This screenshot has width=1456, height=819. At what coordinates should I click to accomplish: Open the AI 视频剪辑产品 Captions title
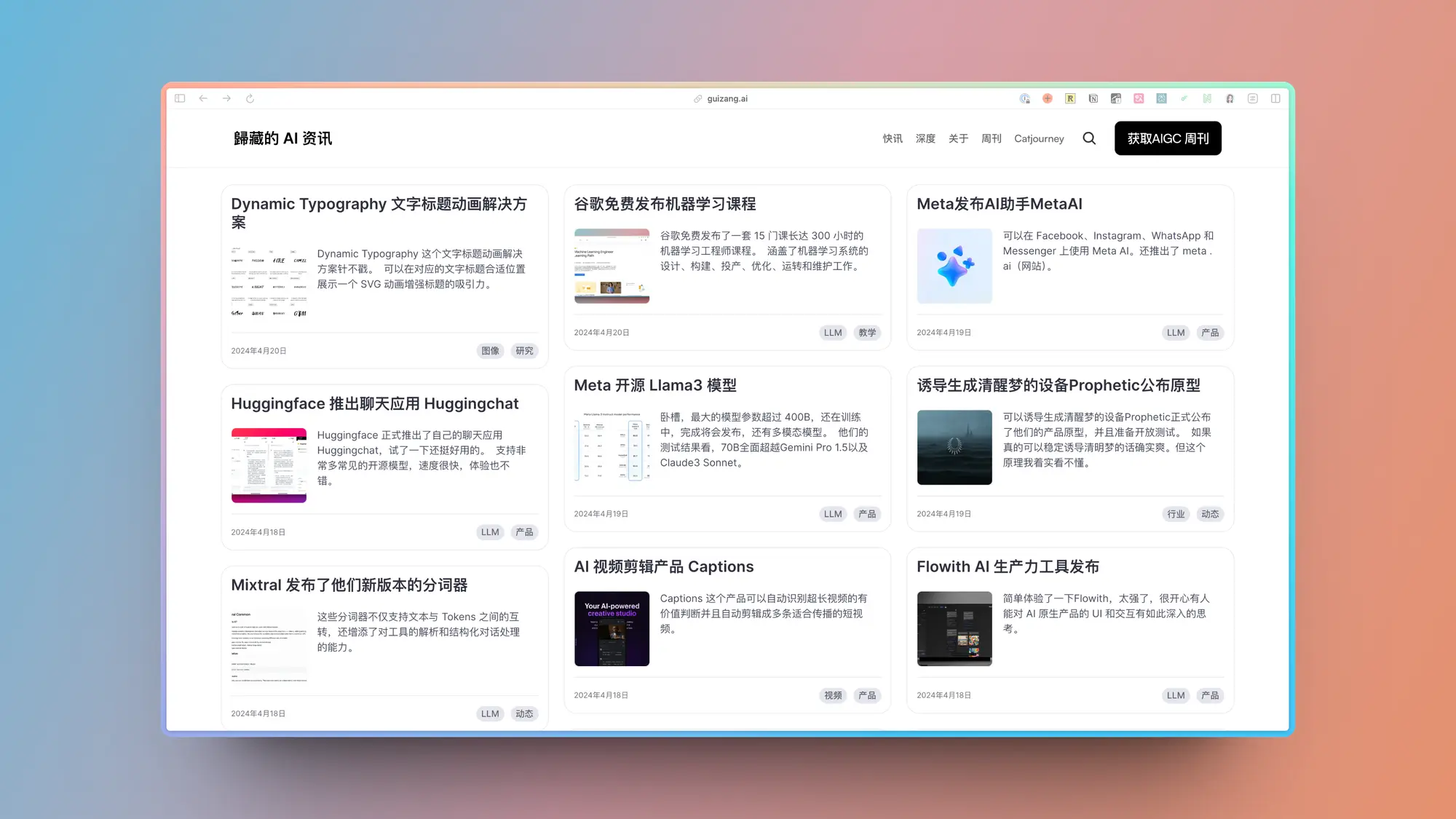click(664, 566)
